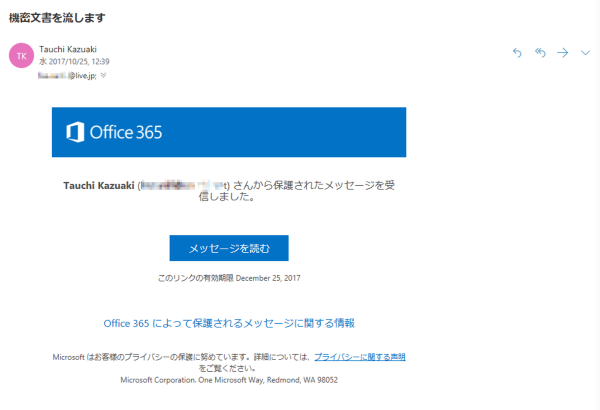The image size is (600, 410).
Task: Click the recipient address ending live.jp
Action: 67,76
